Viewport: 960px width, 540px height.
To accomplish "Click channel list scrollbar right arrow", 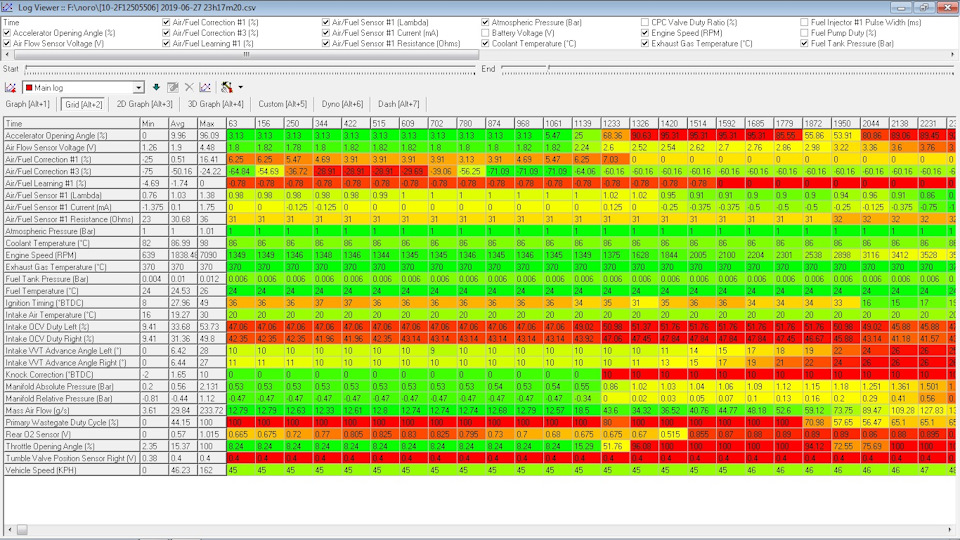I will [x=953, y=54].
